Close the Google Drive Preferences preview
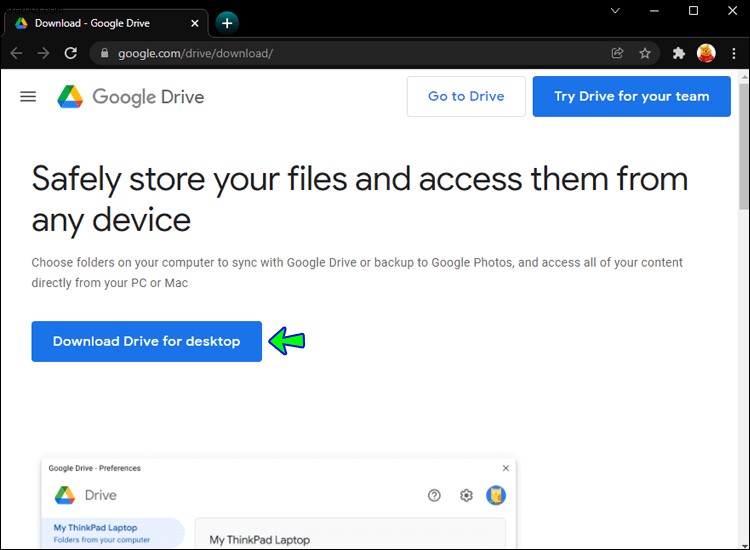The height and width of the screenshot is (550, 750). tap(506, 468)
